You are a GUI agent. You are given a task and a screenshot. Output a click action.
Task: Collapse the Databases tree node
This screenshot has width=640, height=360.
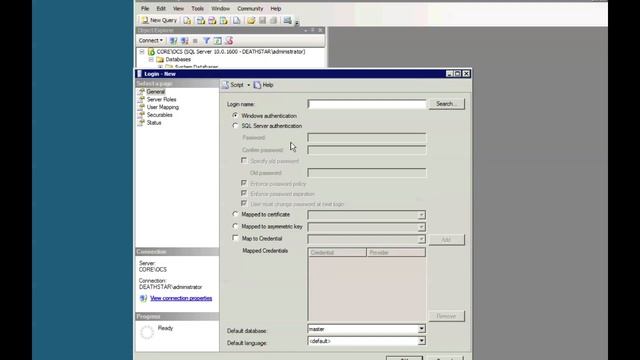pos(151,60)
